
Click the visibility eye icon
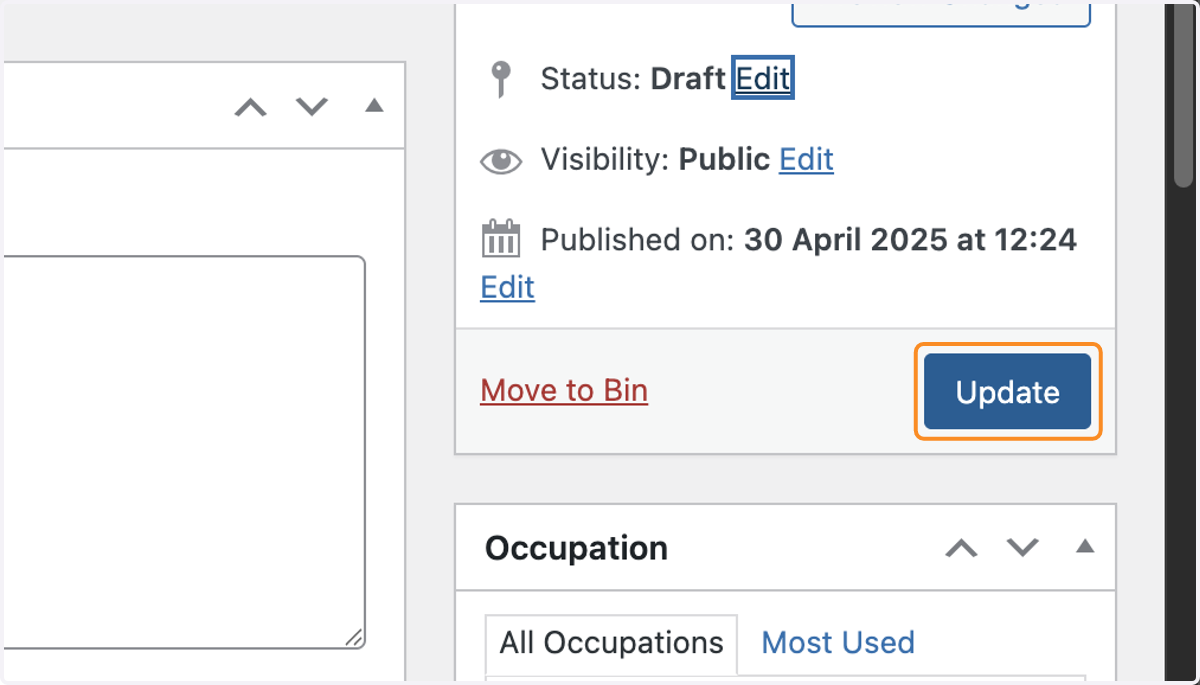point(501,160)
